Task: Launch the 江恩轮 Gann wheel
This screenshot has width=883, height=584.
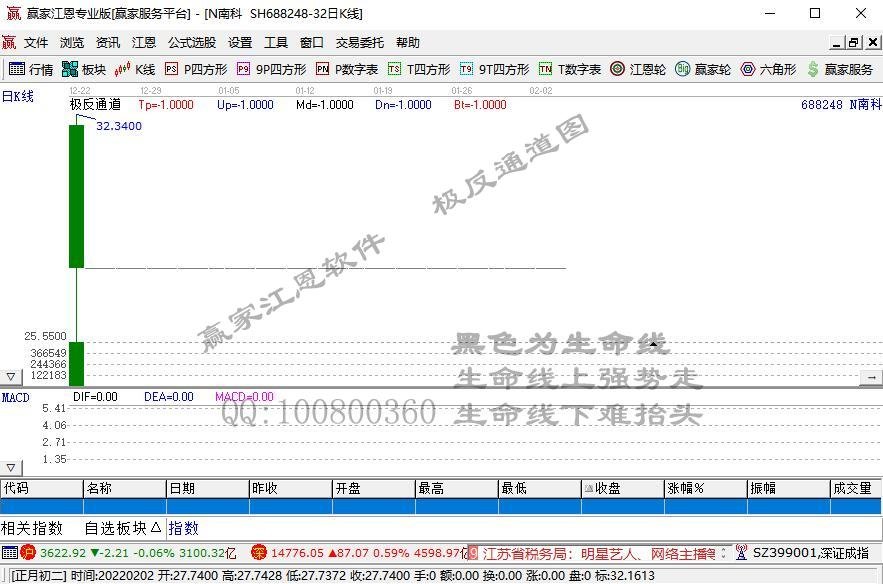Action: (x=638, y=69)
